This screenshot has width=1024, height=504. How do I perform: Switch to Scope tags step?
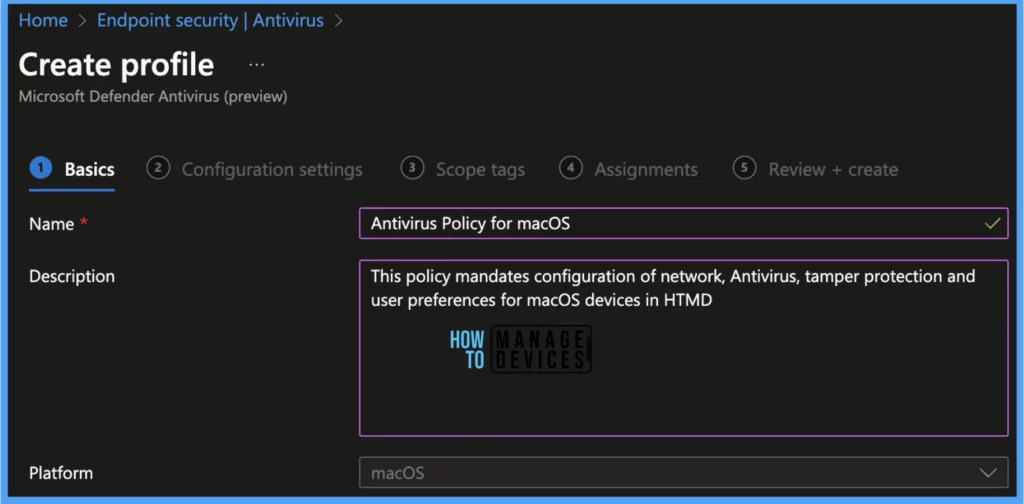click(463, 169)
